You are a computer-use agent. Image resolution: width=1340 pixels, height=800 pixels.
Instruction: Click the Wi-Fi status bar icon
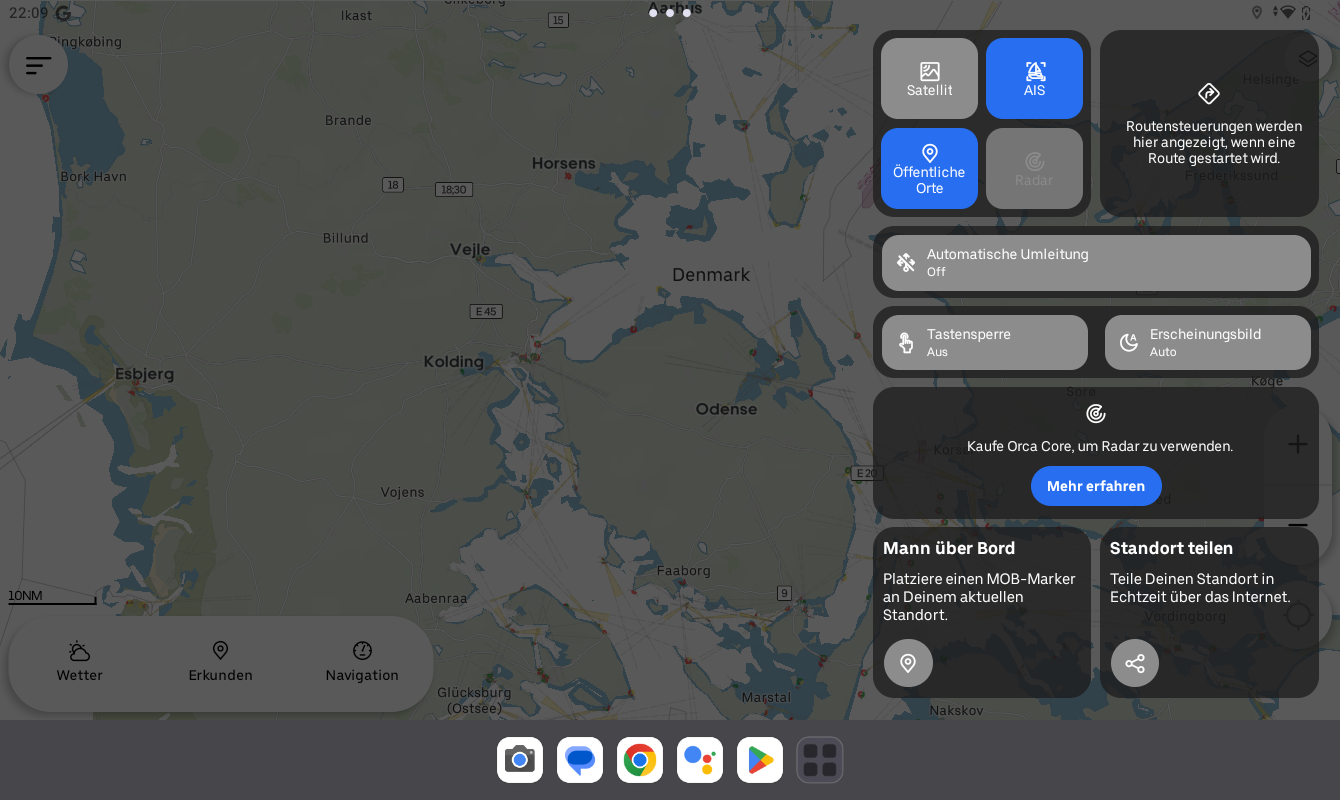click(x=1287, y=12)
